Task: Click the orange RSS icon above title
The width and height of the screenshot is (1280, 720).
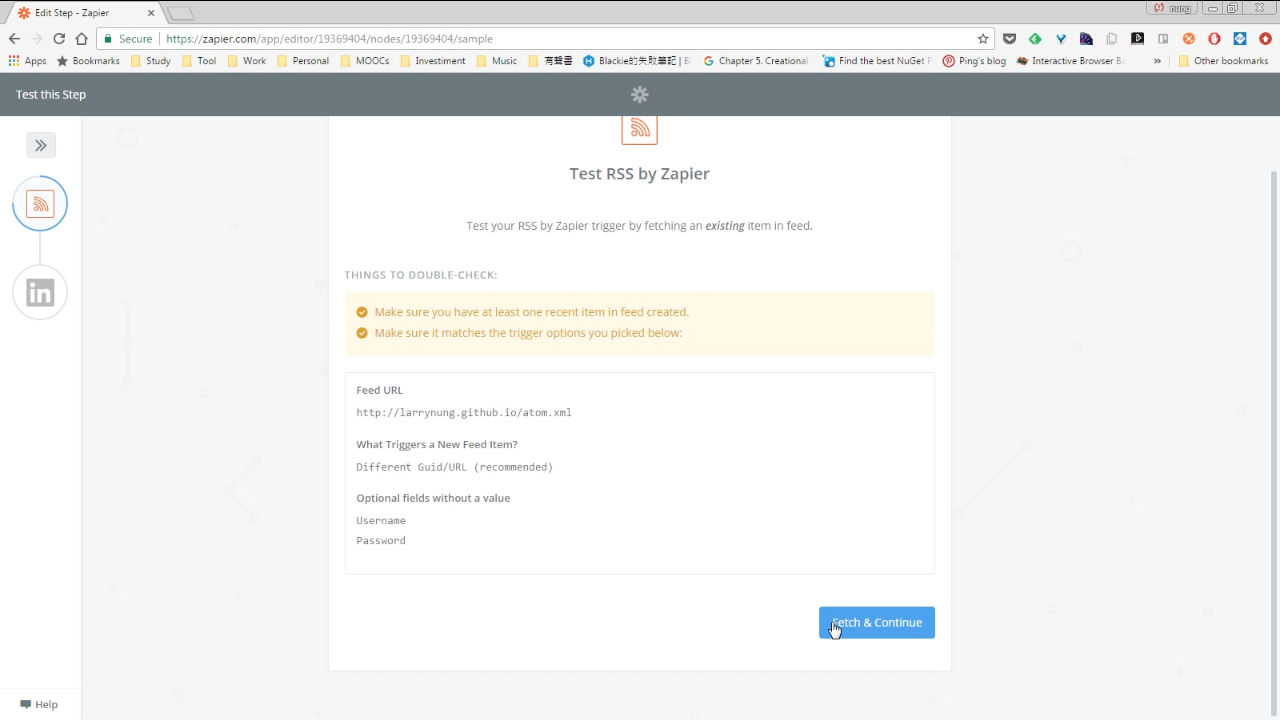Action: [x=640, y=129]
